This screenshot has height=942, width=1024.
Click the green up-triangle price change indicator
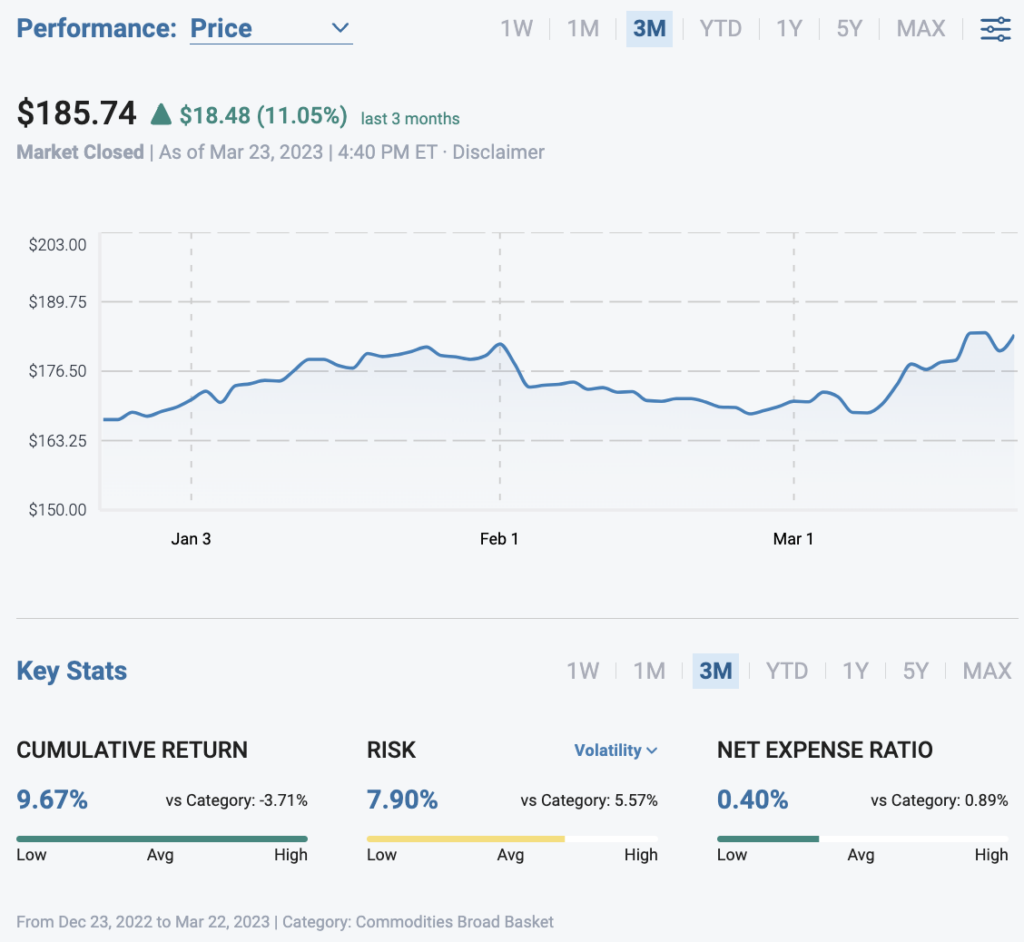tap(161, 115)
